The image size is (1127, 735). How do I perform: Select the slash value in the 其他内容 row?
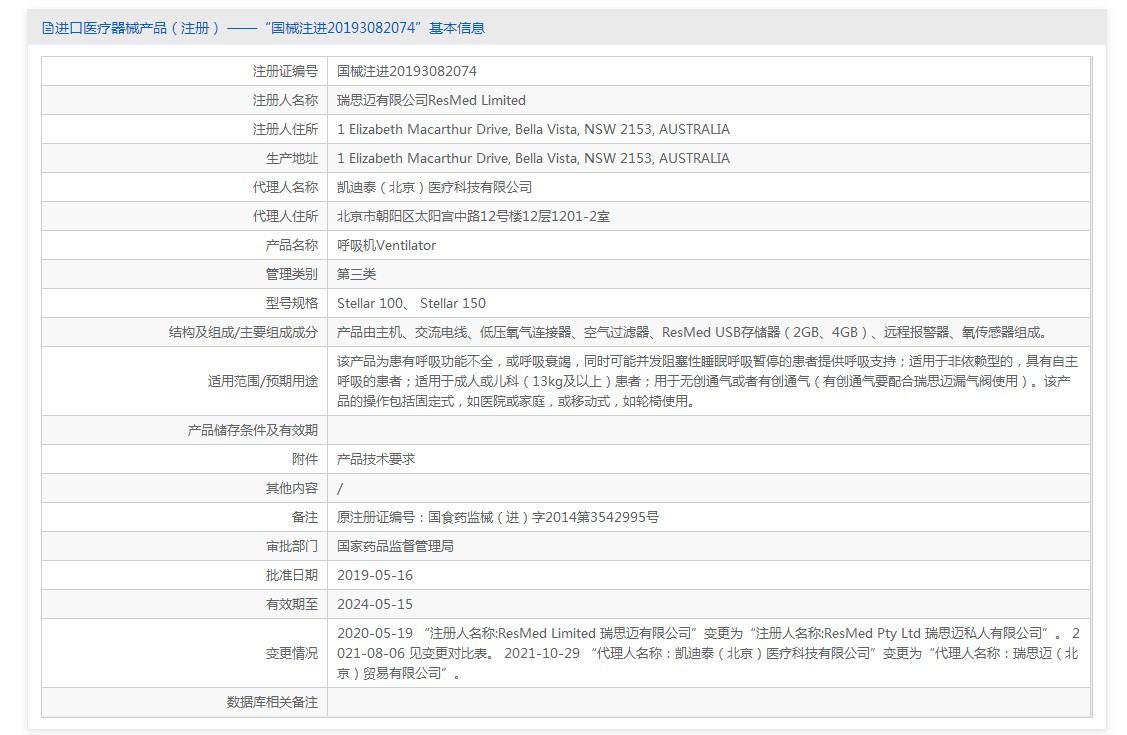pyautogui.click(x=340, y=489)
